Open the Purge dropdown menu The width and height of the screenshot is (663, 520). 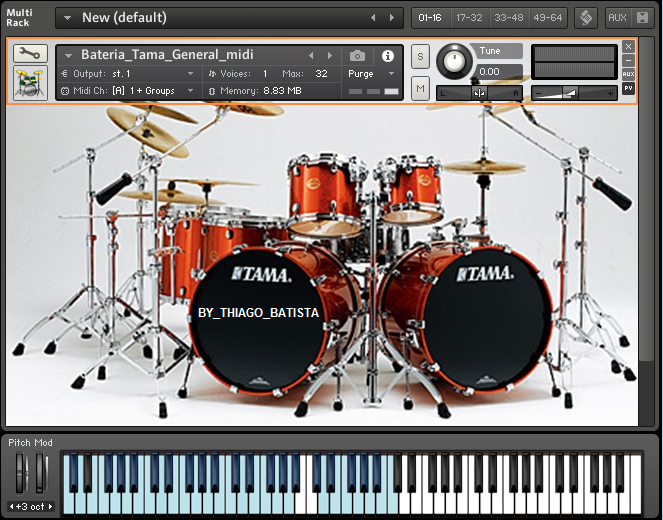click(x=392, y=74)
